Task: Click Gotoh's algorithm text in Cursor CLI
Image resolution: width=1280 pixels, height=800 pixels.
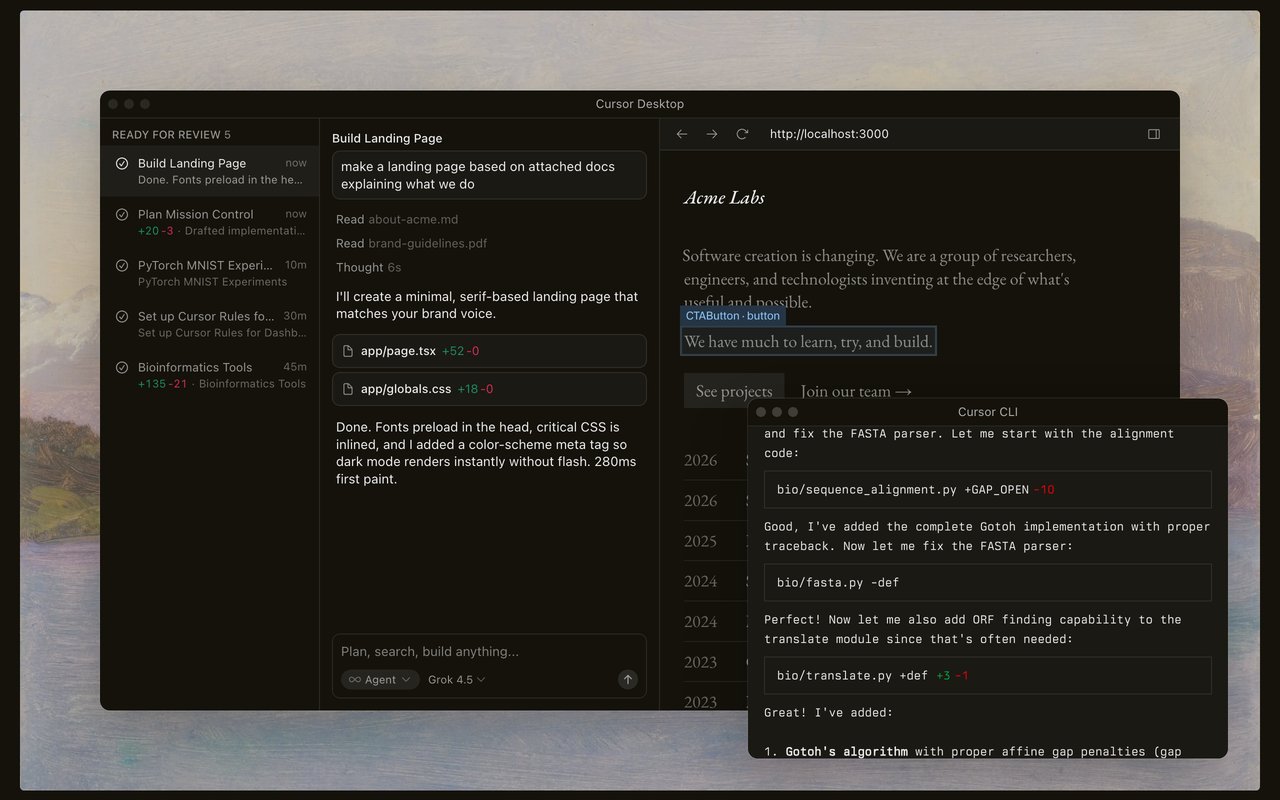Action: [x=846, y=751]
